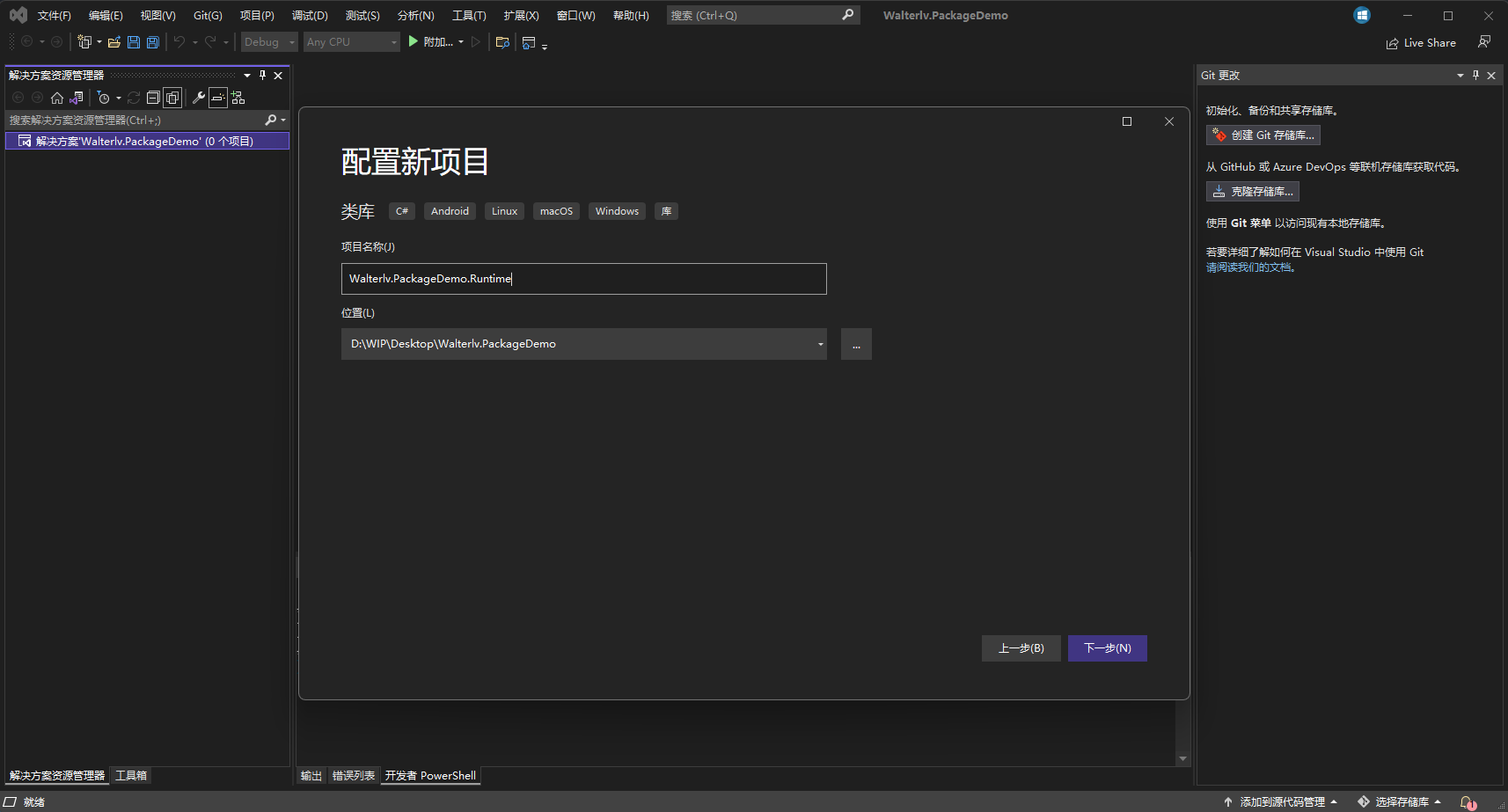This screenshot has height=812, width=1508.
Task: Click the 克隆存储库 button
Action: click(1253, 191)
